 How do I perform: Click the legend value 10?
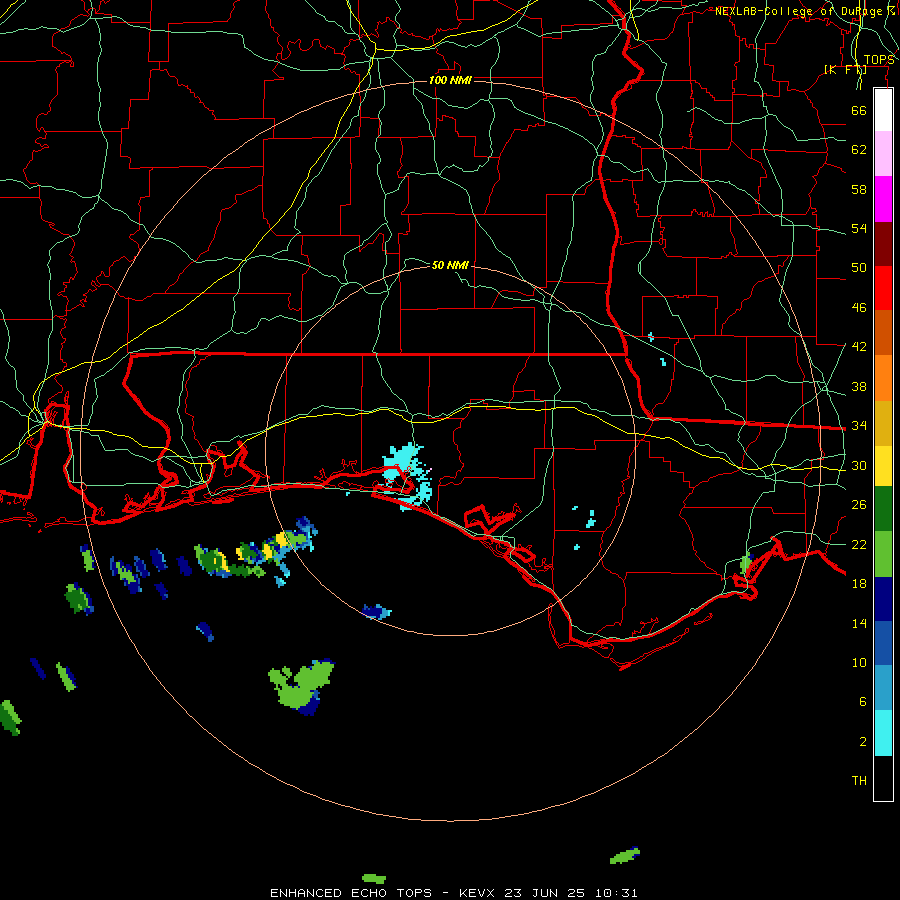(x=859, y=662)
